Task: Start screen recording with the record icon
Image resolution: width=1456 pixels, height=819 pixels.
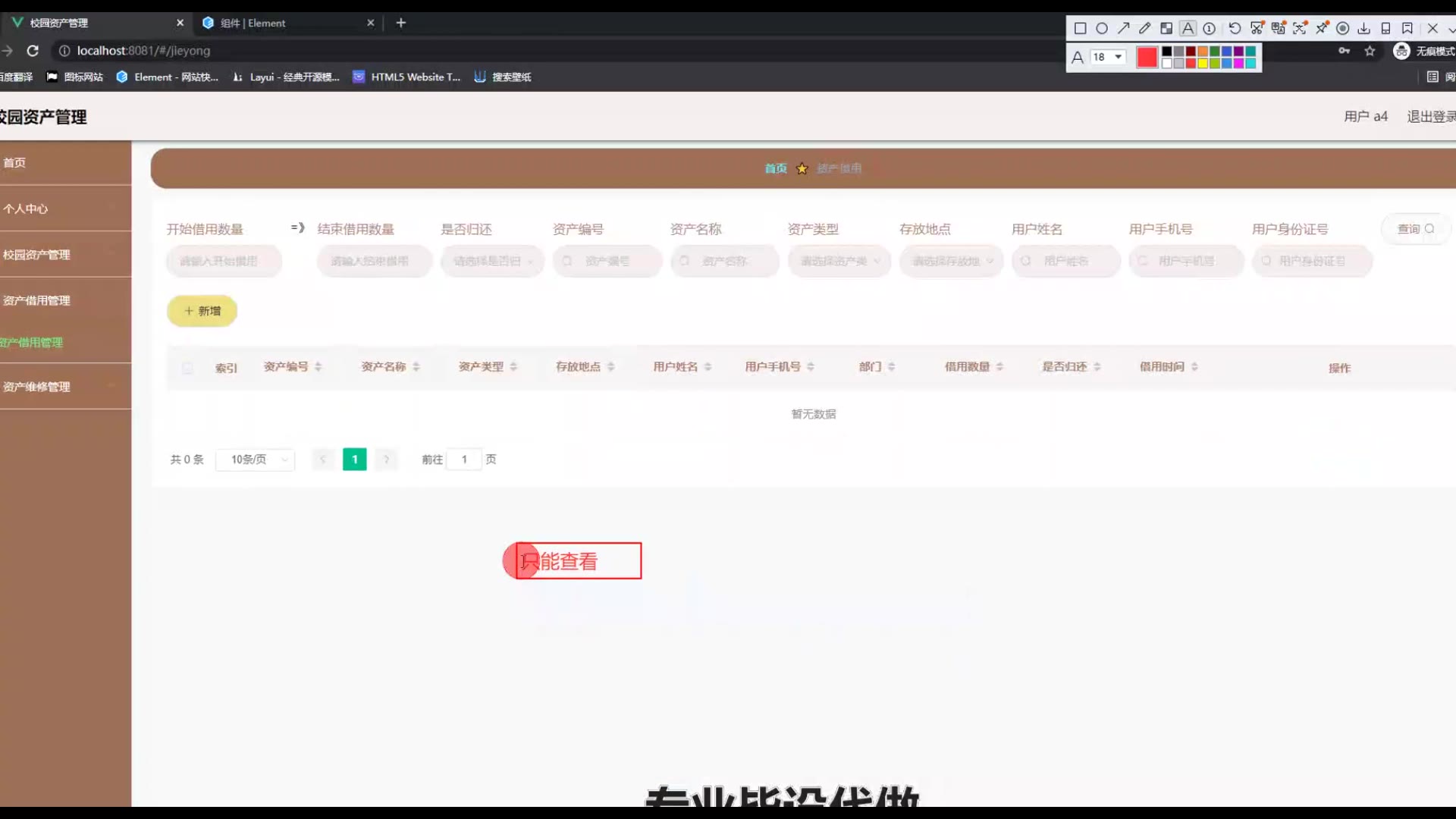Action: coord(1342,28)
